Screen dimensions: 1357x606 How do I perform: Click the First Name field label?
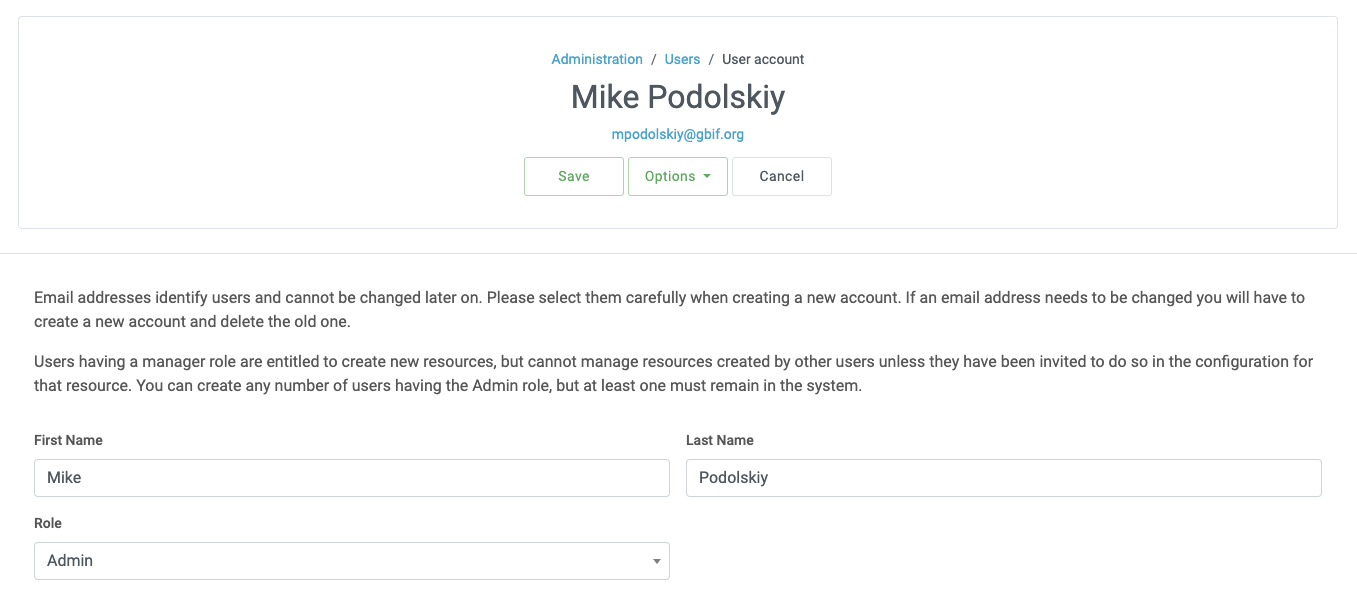point(68,440)
